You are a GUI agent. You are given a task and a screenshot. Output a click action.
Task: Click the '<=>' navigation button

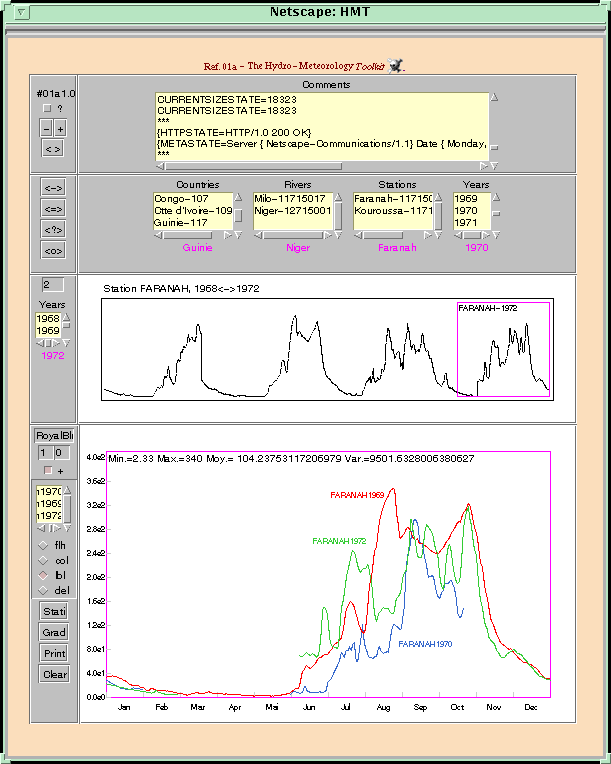[53, 208]
